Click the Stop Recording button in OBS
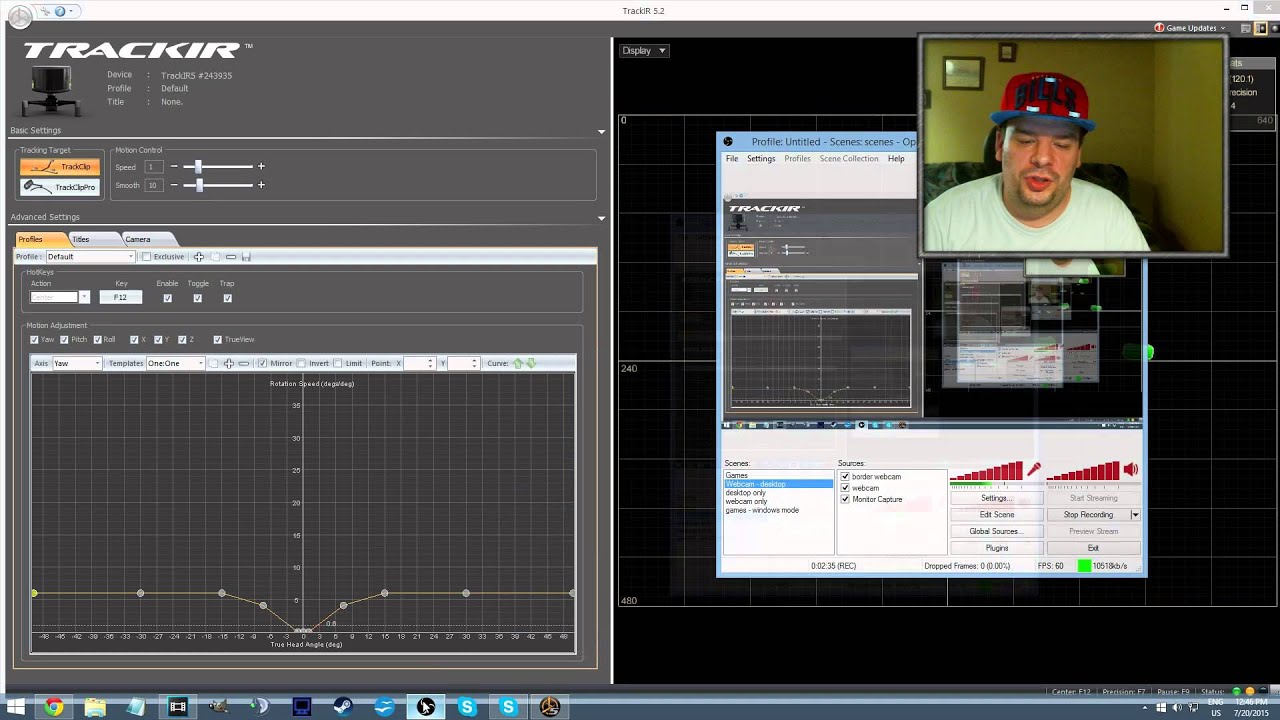Image resolution: width=1280 pixels, height=720 pixels. [1088, 515]
